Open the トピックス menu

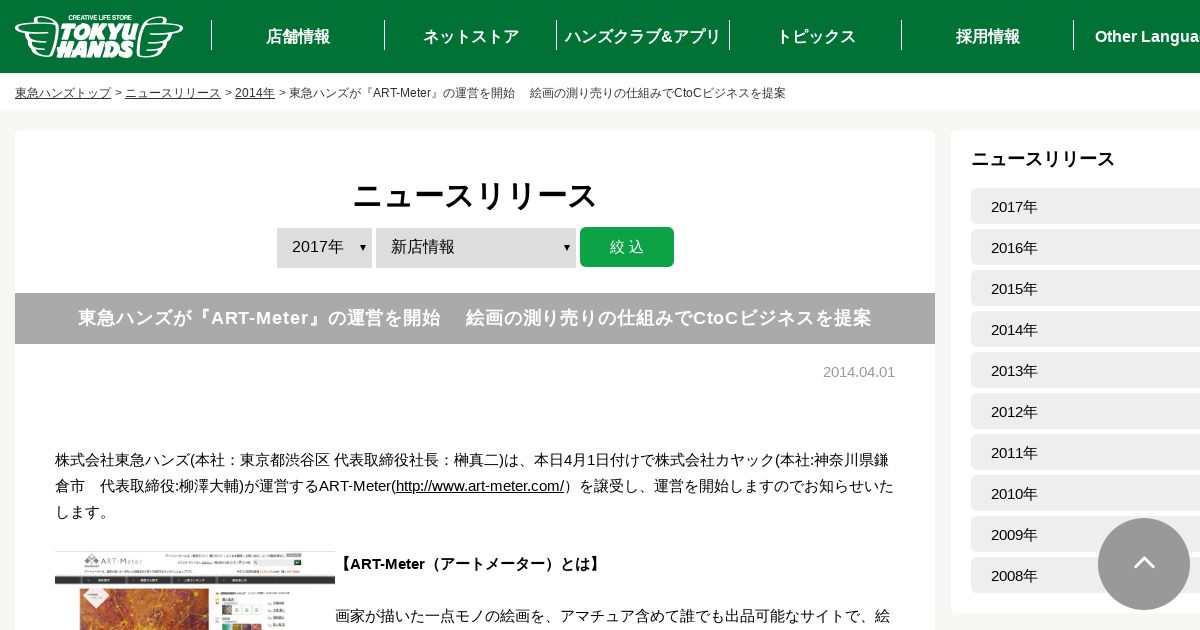(x=815, y=36)
